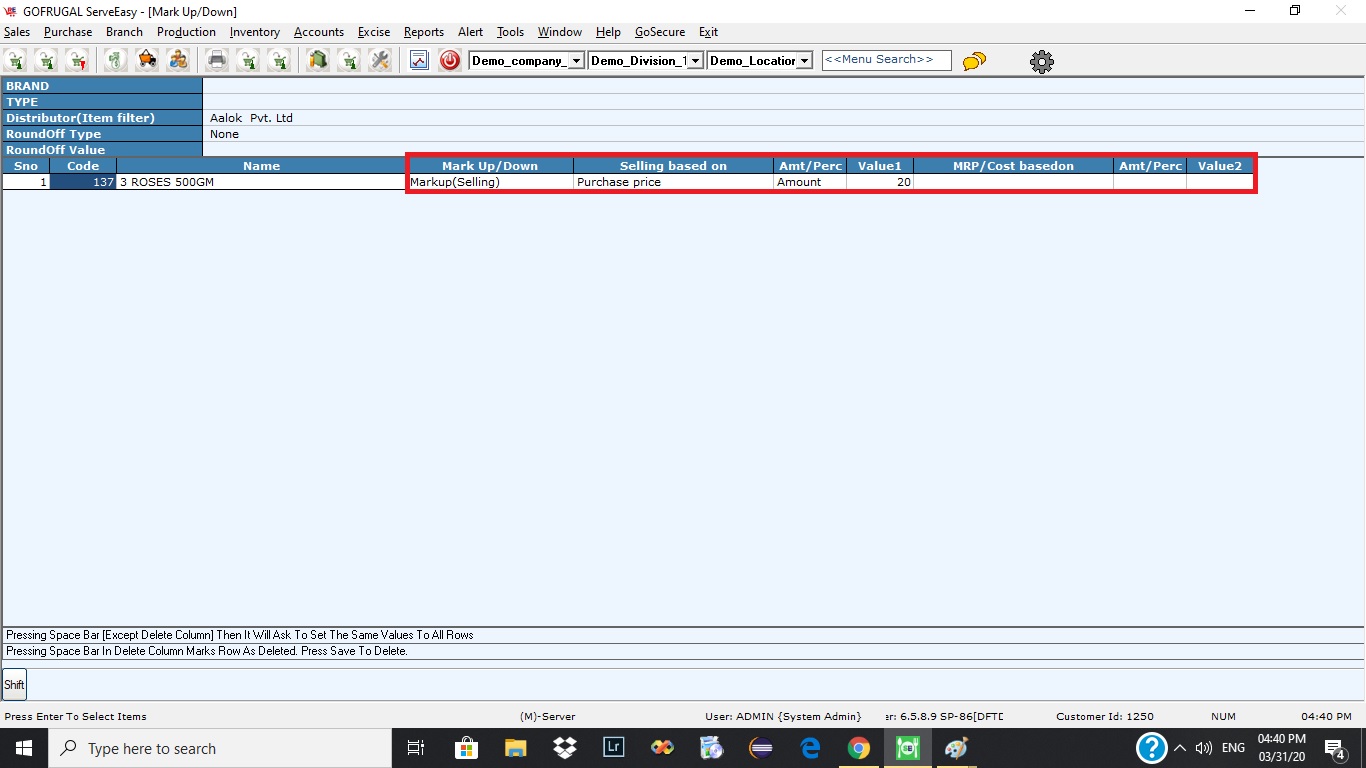Click the blue help question mark icon
Image resolution: width=1366 pixels, height=768 pixels.
point(1151,748)
